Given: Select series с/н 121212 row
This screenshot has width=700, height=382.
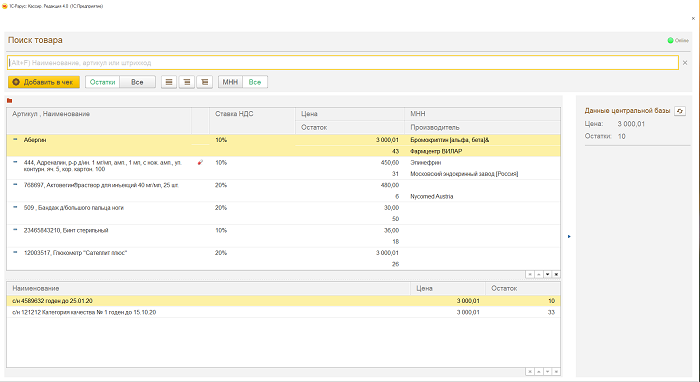Looking at the screenshot, I should coord(283,312).
